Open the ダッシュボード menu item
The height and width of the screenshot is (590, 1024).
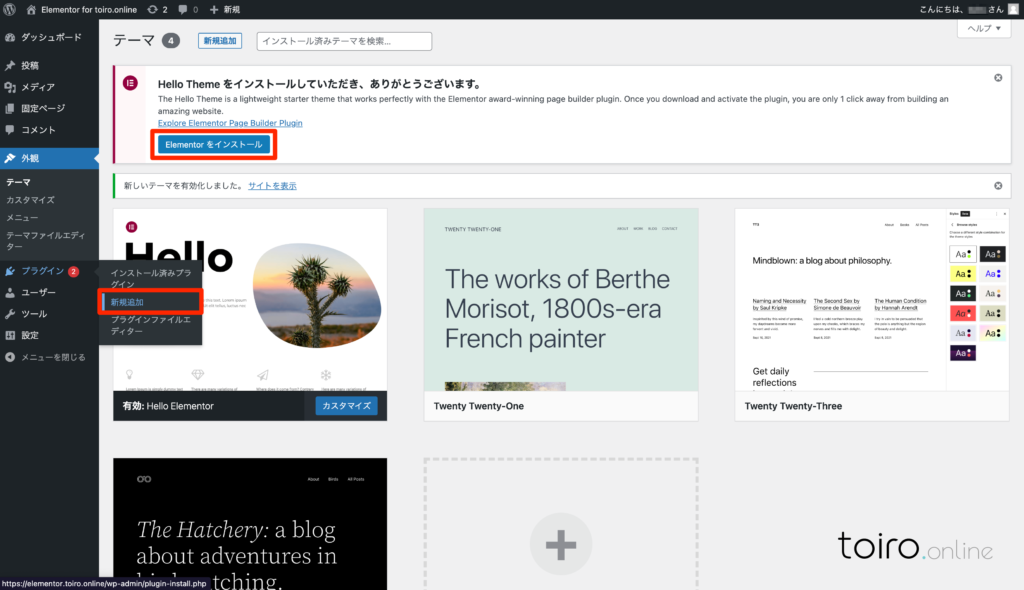click(x=51, y=38)
